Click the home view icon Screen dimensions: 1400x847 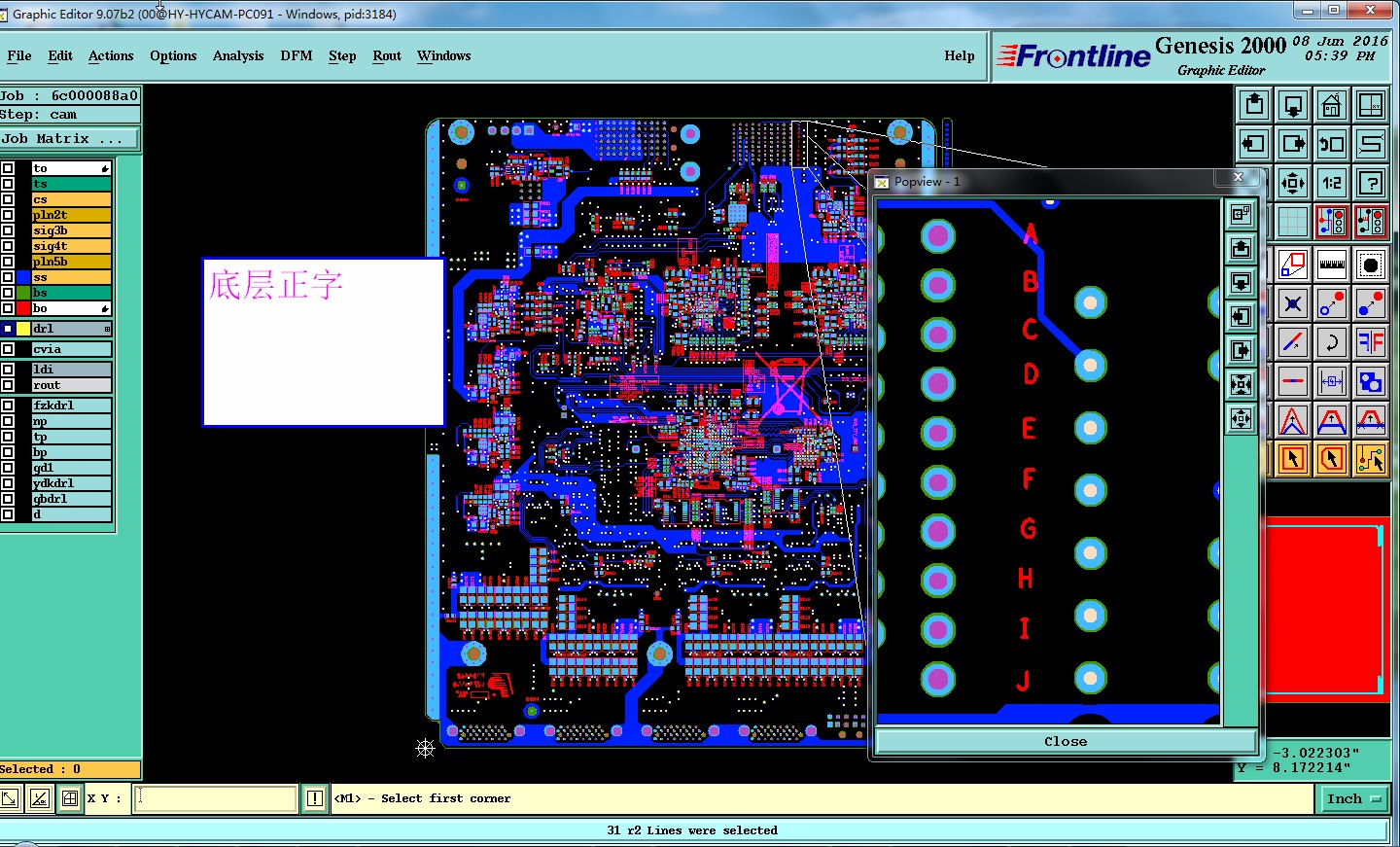coord(1331,105)
